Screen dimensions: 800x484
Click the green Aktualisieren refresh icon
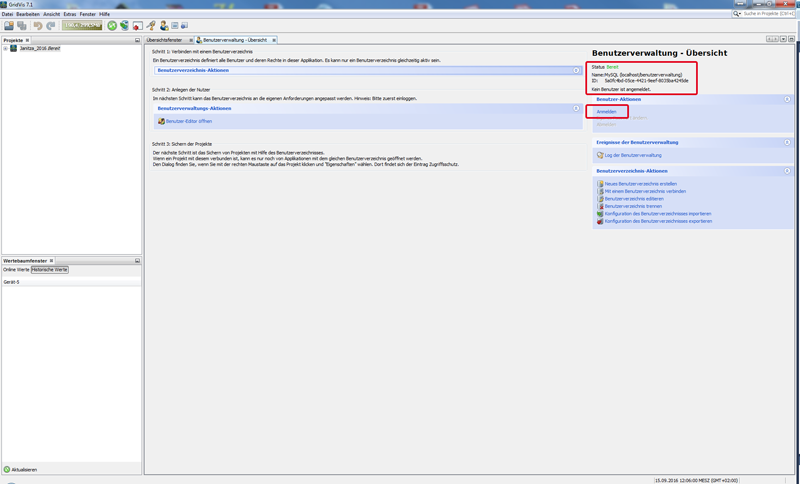click(7, 469)
